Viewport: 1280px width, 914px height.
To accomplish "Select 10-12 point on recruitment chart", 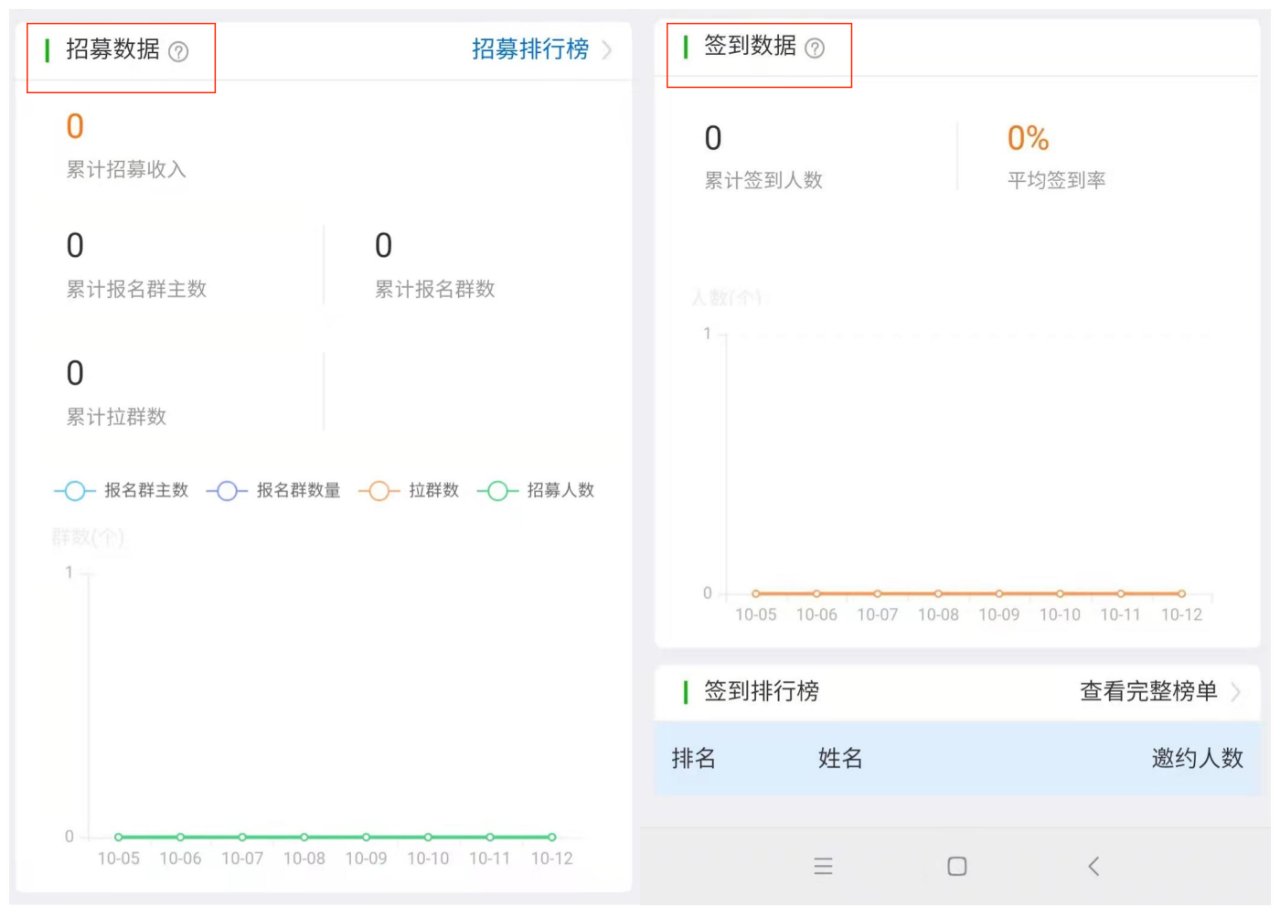I will pos(551,837).
